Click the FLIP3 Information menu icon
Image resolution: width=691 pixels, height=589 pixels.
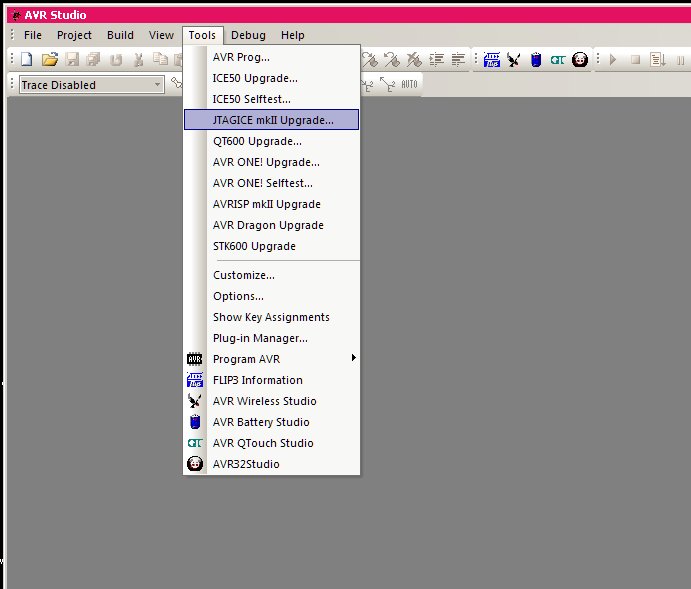point(195,380)
